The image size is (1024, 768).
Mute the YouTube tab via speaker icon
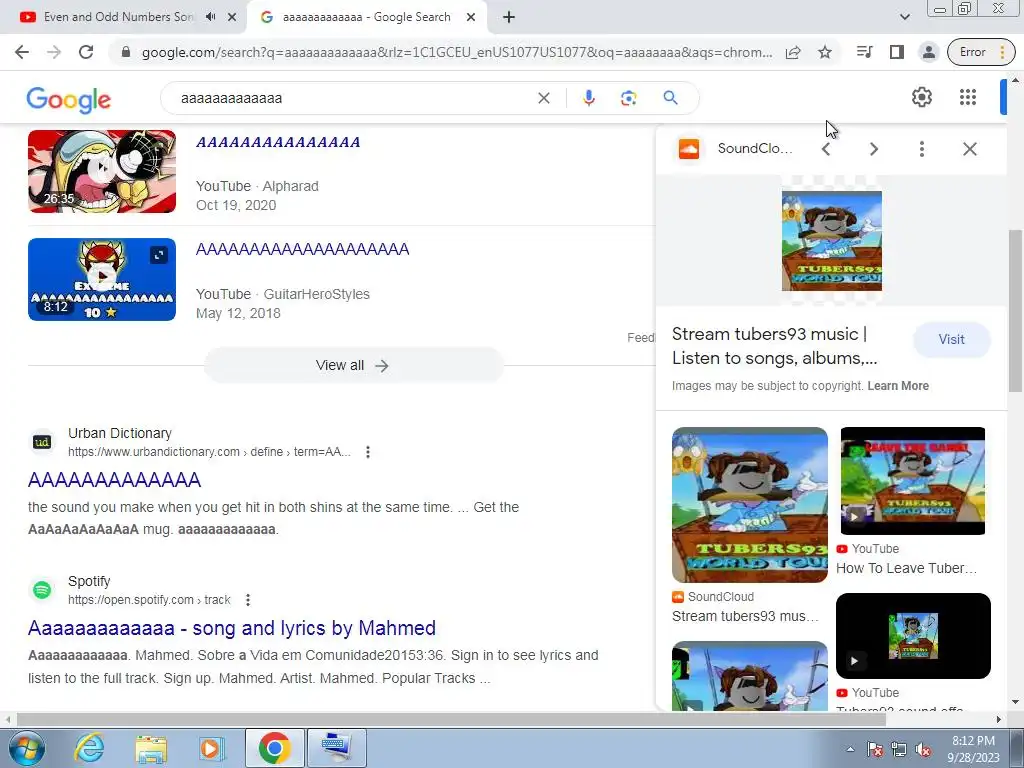pos(210,17)
